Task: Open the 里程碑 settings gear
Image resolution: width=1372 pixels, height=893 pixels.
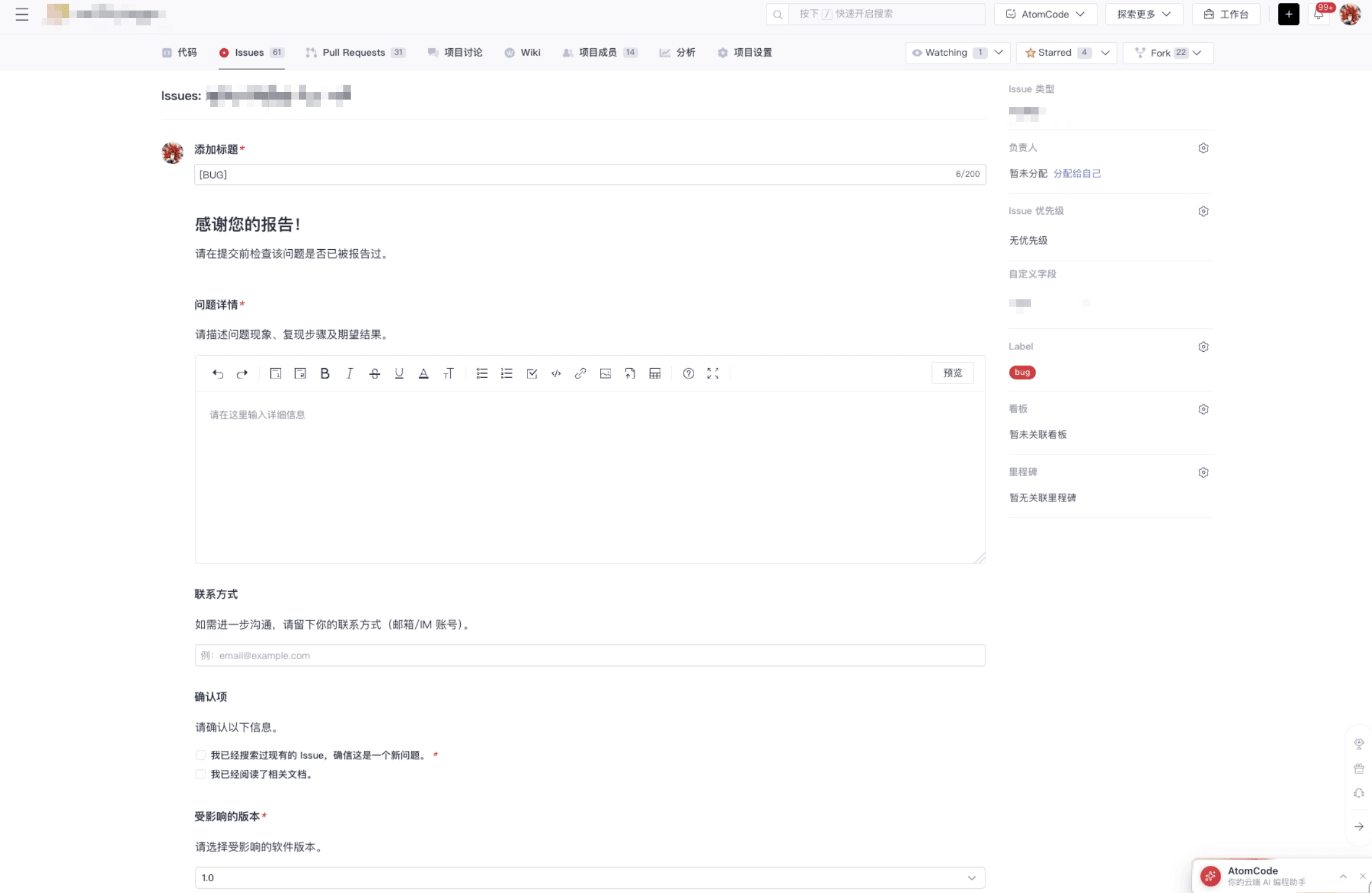Action: click(x=1203, y=472)
